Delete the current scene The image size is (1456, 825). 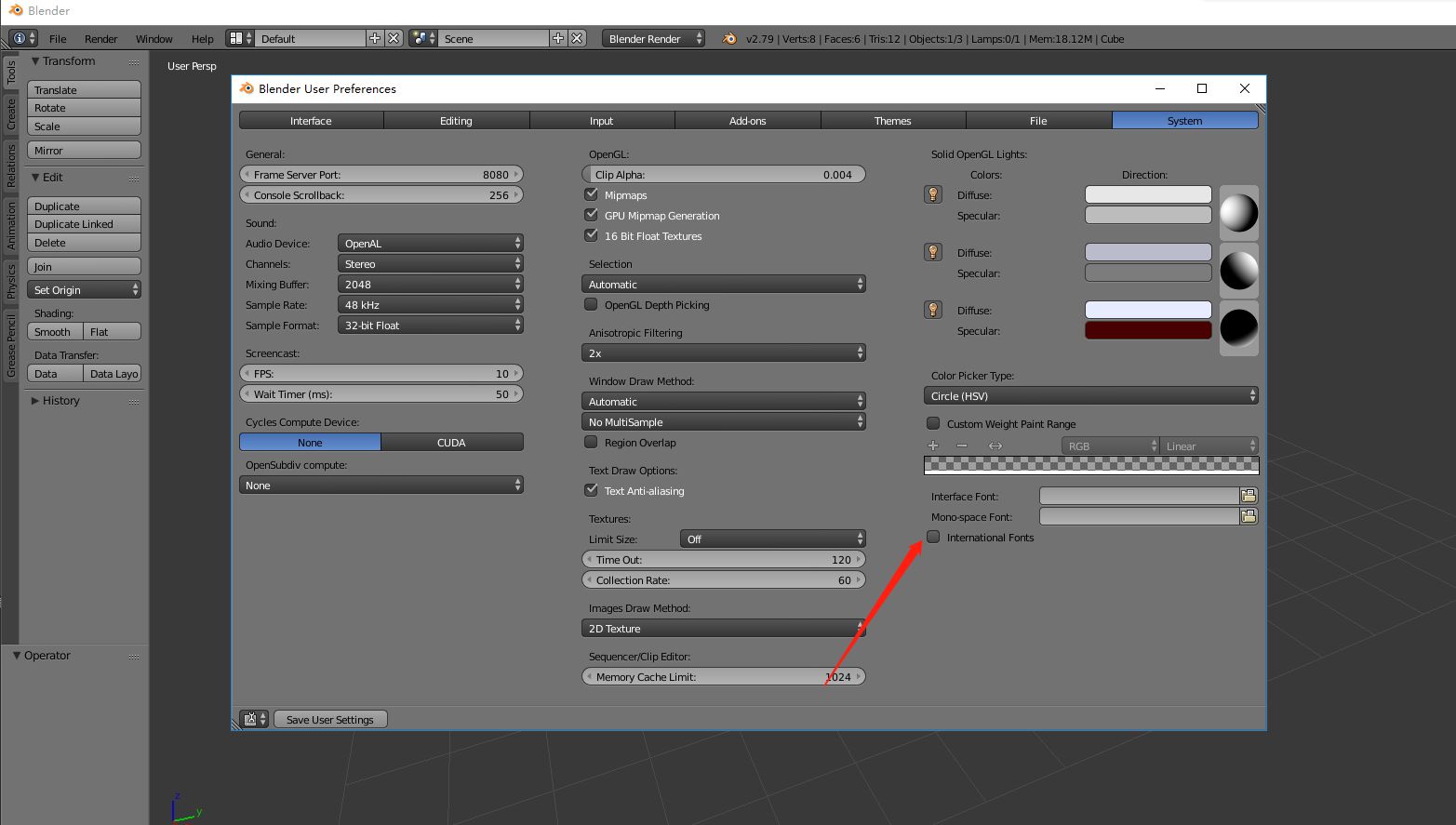click(x=577, y=38)
